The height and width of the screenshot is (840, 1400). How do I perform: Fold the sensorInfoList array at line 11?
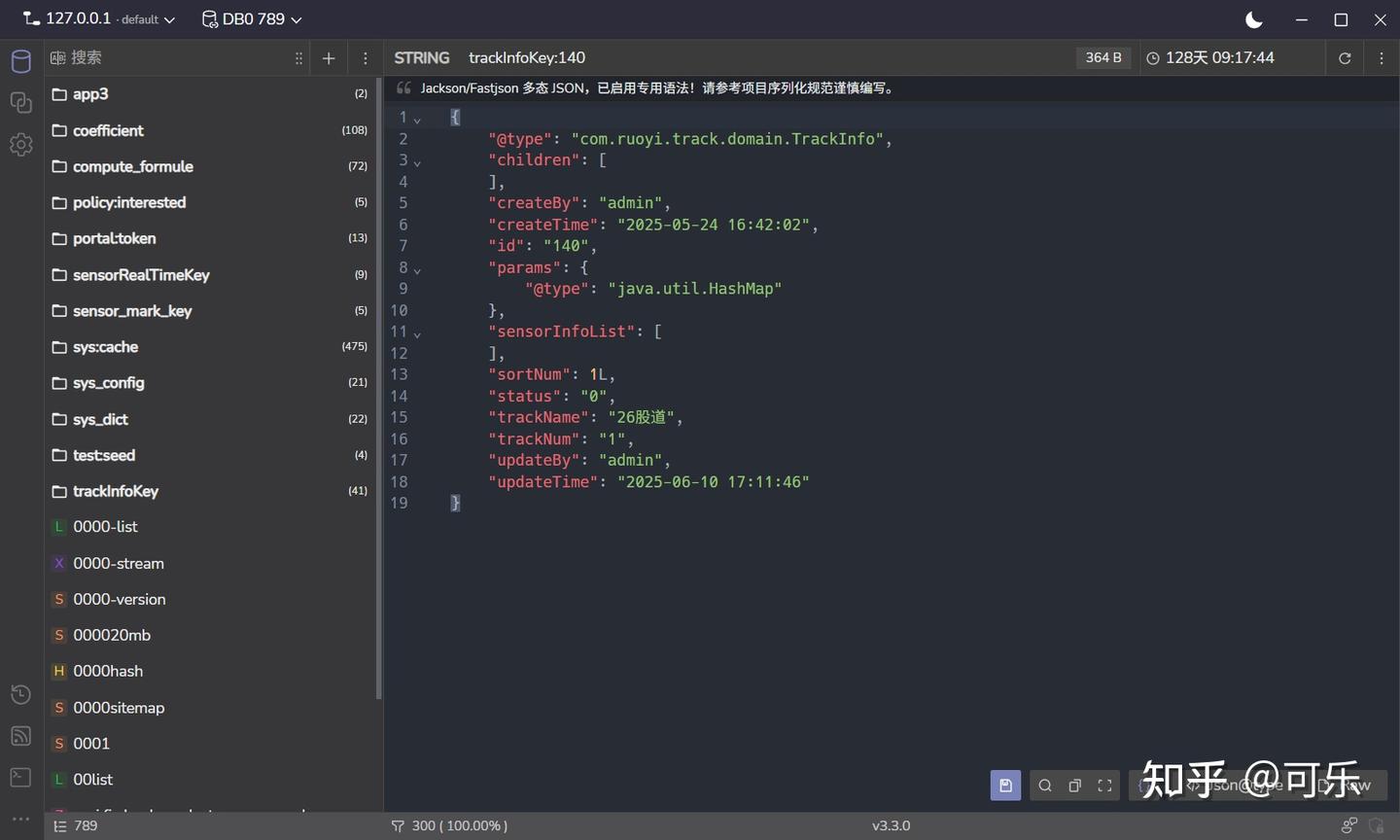[417, 333]
